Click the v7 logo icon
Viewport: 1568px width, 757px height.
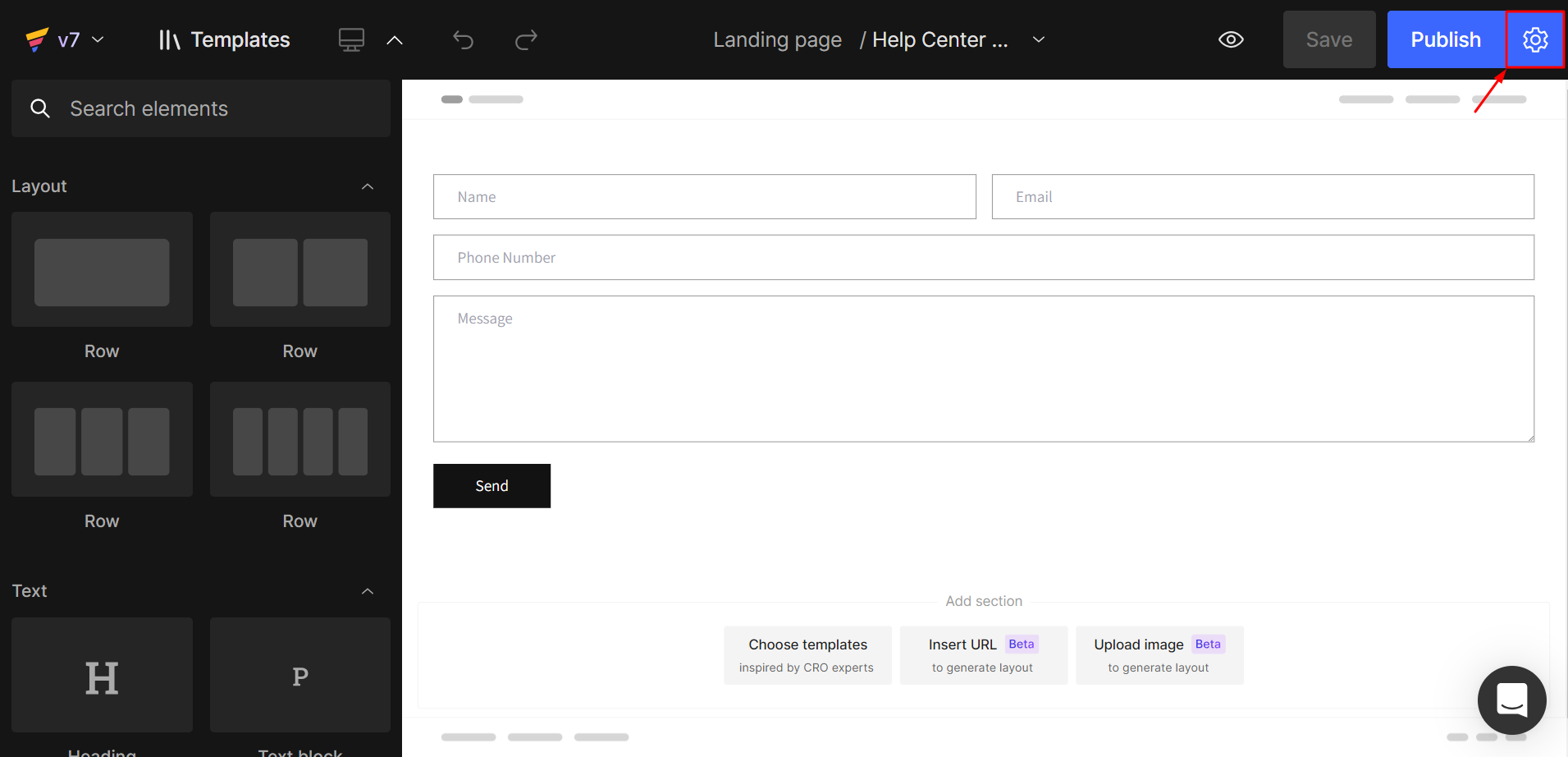[36, 39]
